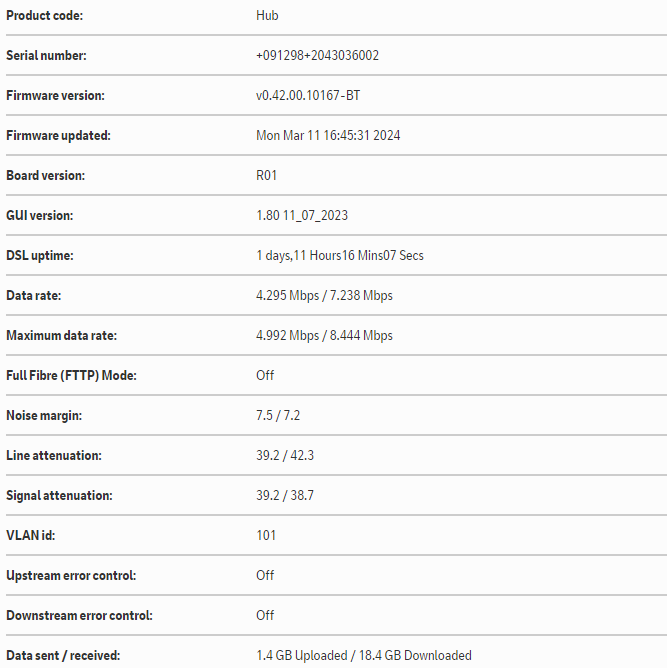The height and width of the screenshot is (668, 667).
Task: Click the Noise margin value
Action: pos(278,416)
